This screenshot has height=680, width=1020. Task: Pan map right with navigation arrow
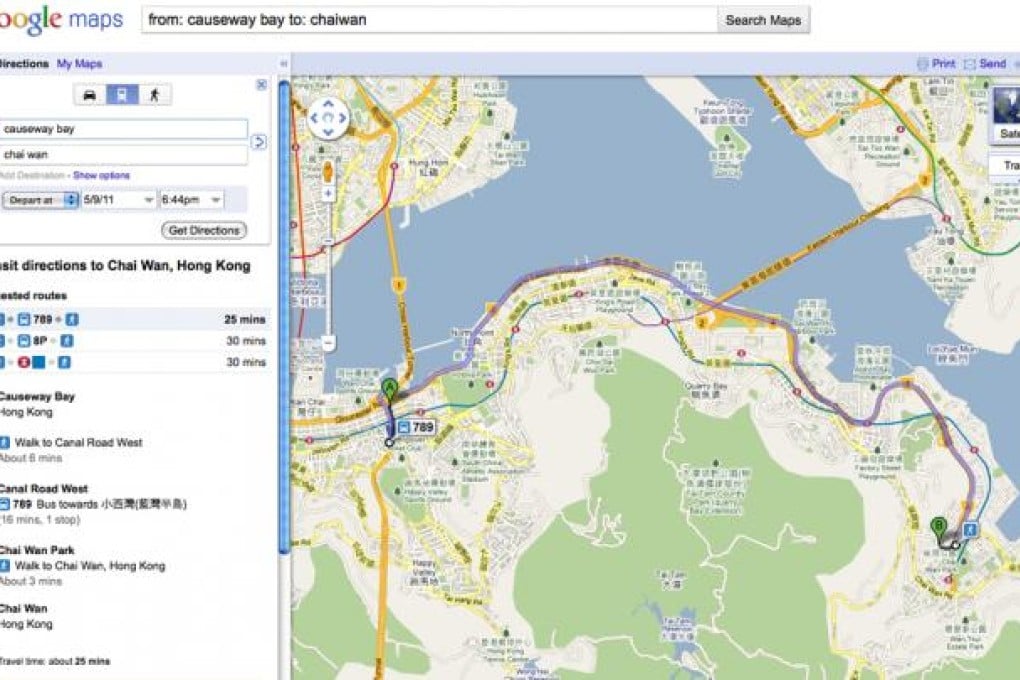click(x=343, y=118)
